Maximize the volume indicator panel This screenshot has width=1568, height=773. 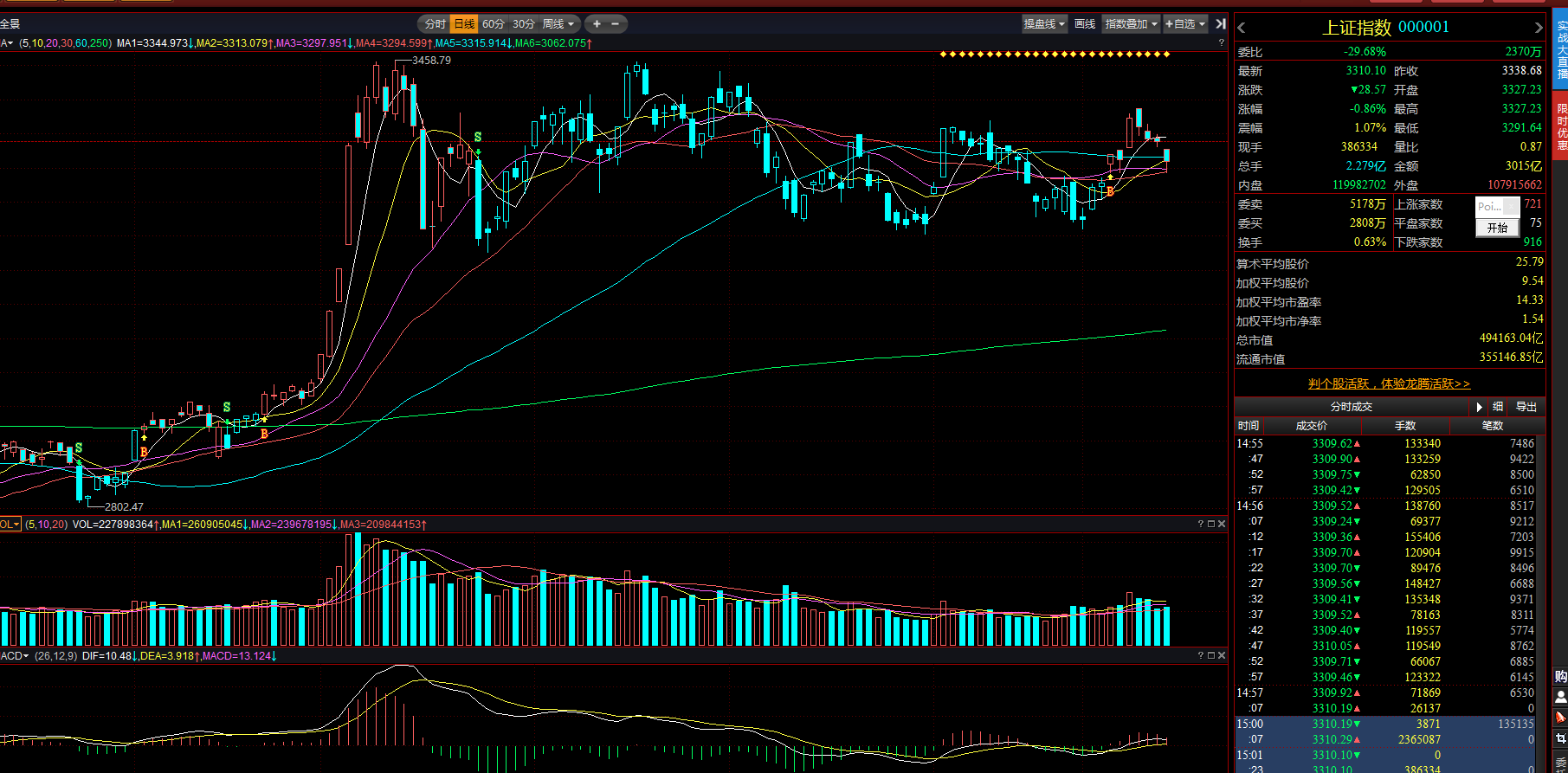click(1211, 524)
